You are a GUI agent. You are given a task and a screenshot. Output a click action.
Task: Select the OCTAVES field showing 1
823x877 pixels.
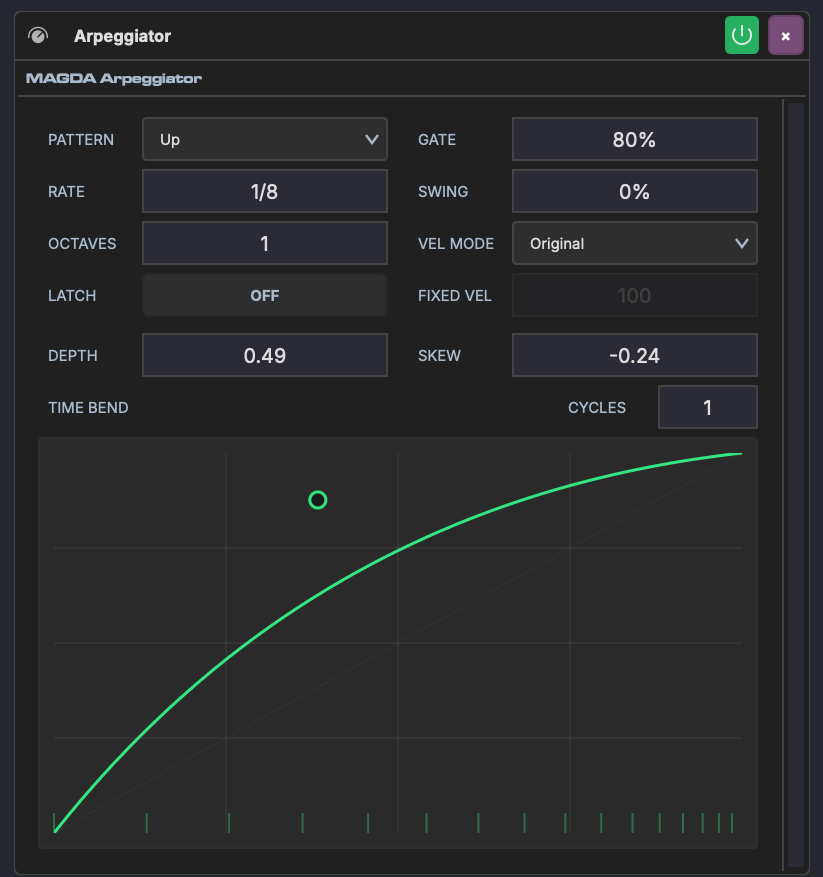[264, 243]
